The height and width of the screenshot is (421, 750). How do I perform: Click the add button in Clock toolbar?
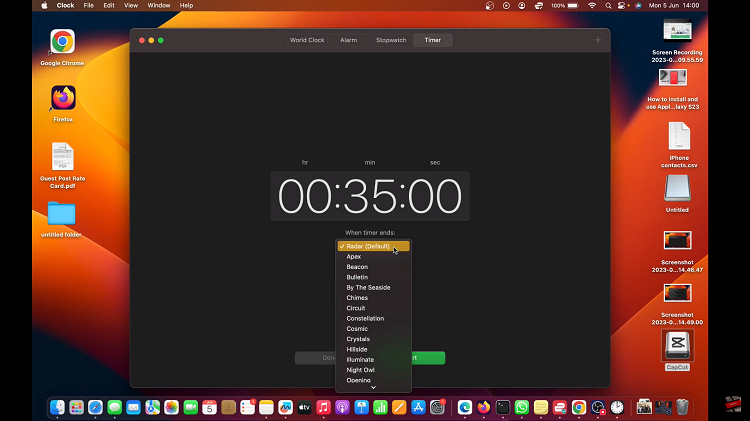(x=598, y=40)
